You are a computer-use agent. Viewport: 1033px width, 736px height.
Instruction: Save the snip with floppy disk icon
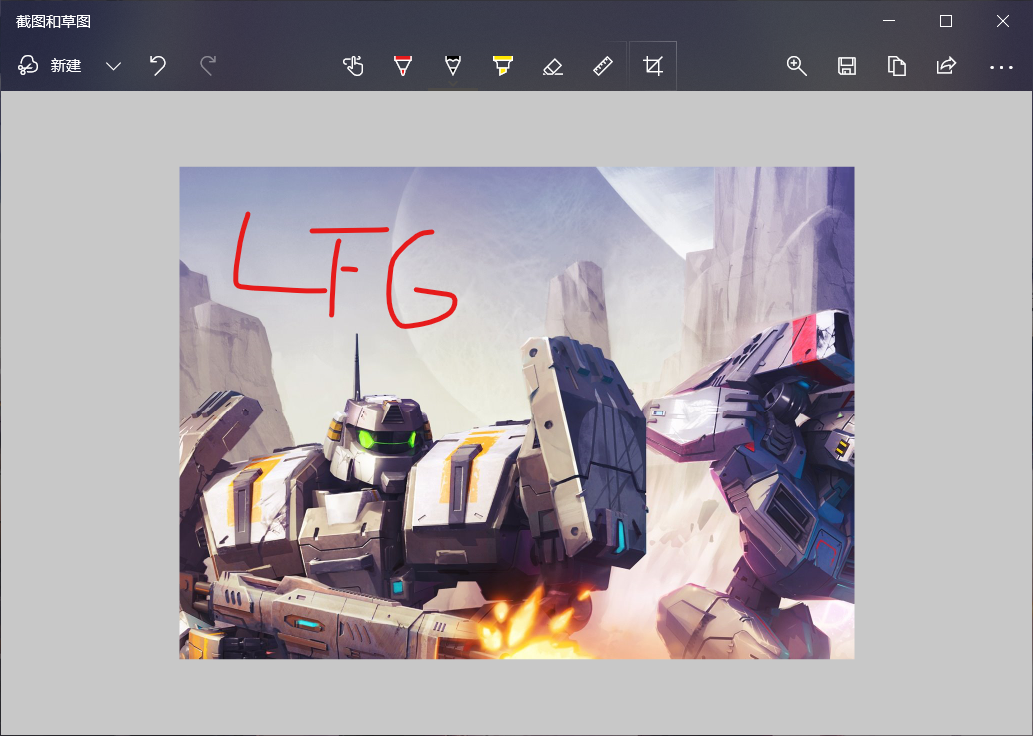click(x=847, y=66)
